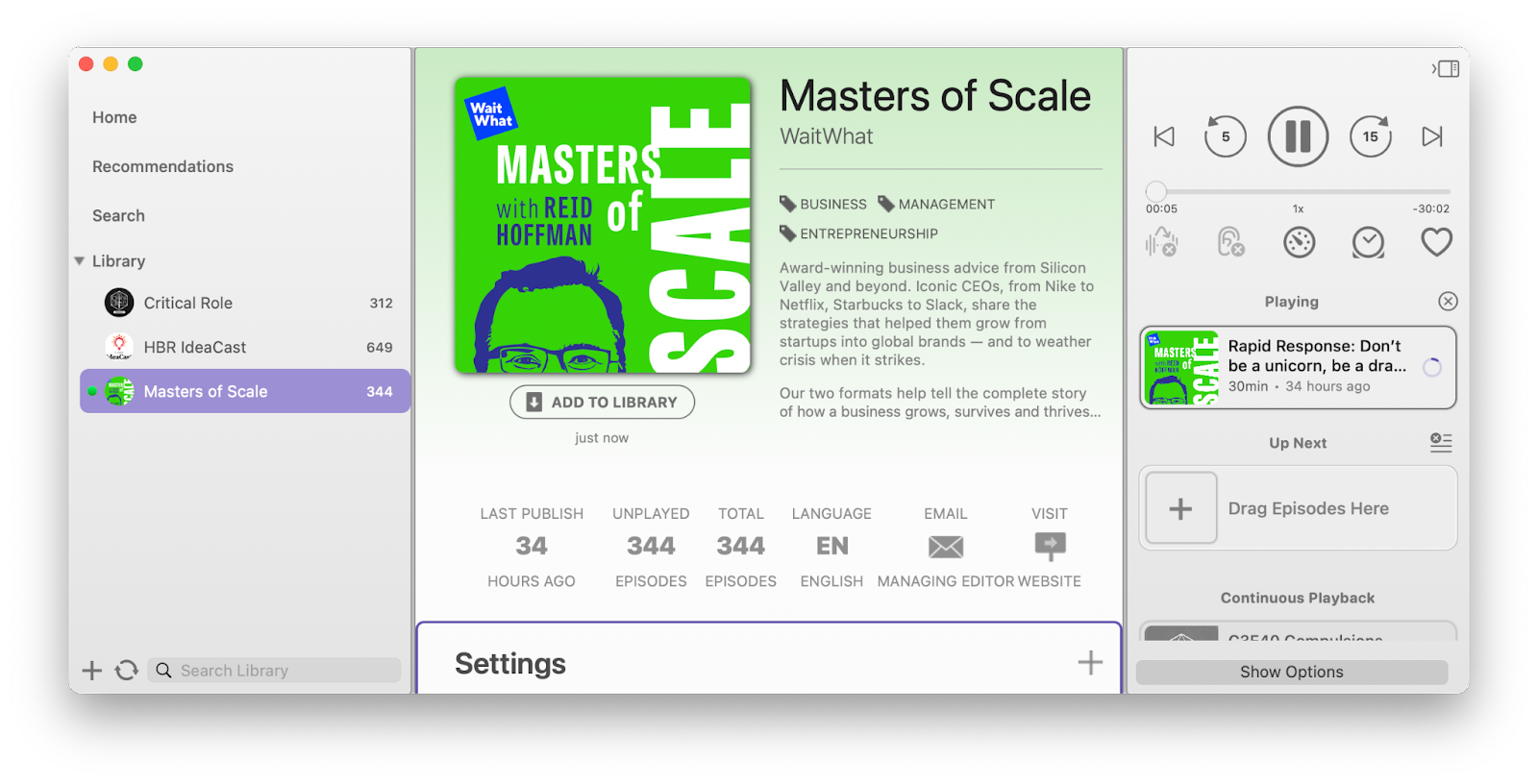The width and height of the screenshot is (1538, 784).
Task: Open the Recommendations sidebar item
Action: point(162,166)
